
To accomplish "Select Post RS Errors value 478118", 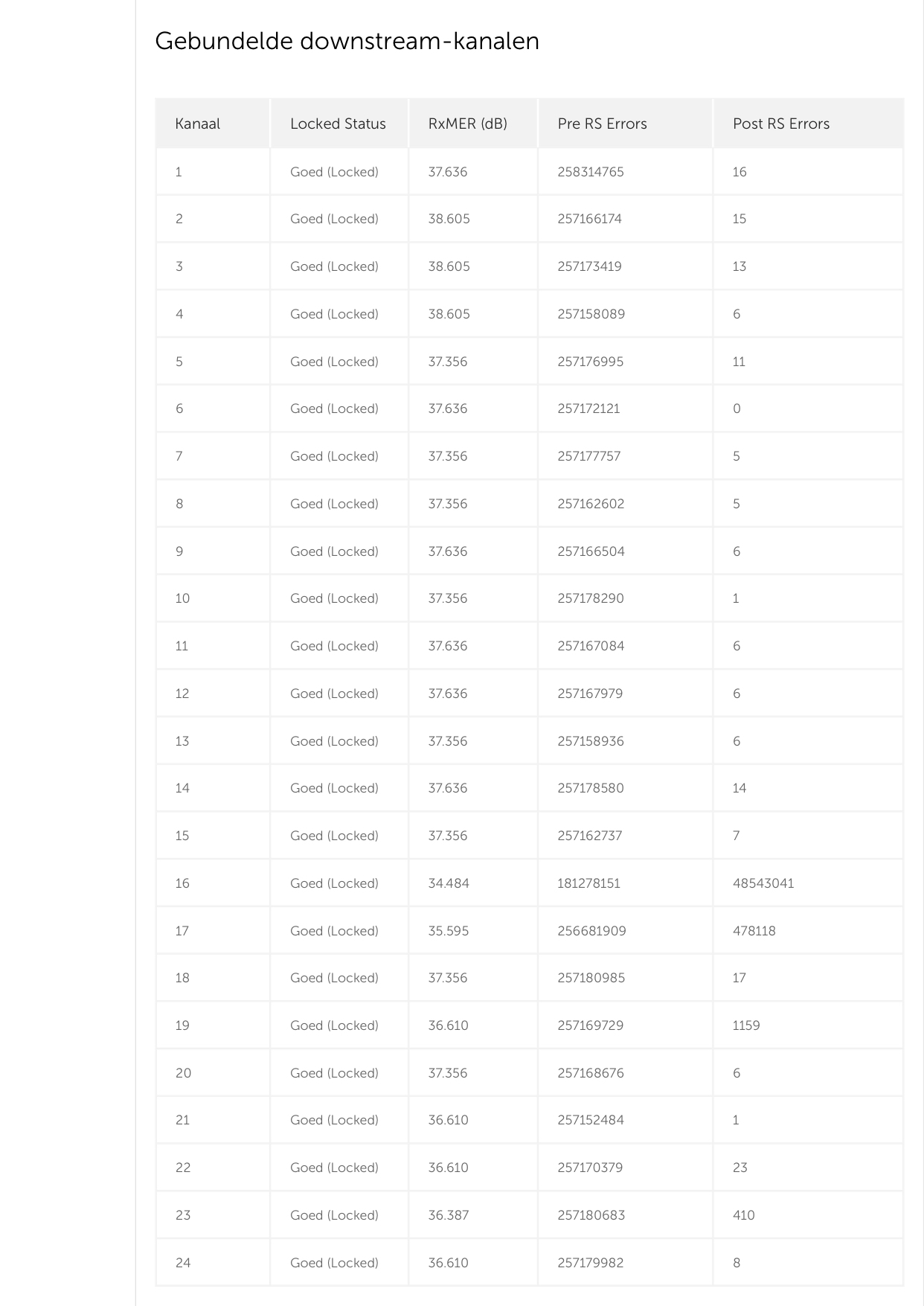I will (754, 931).
